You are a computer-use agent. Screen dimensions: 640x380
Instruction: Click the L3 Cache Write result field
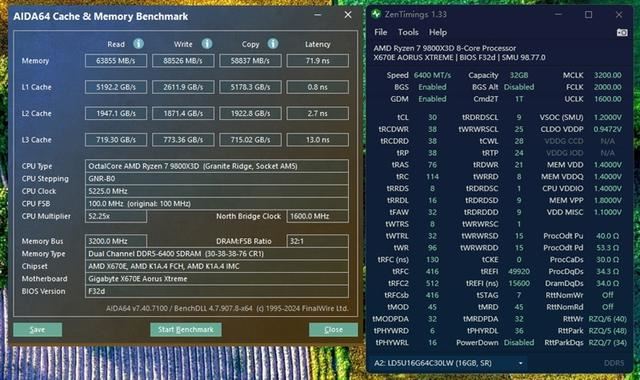(183, 140)
